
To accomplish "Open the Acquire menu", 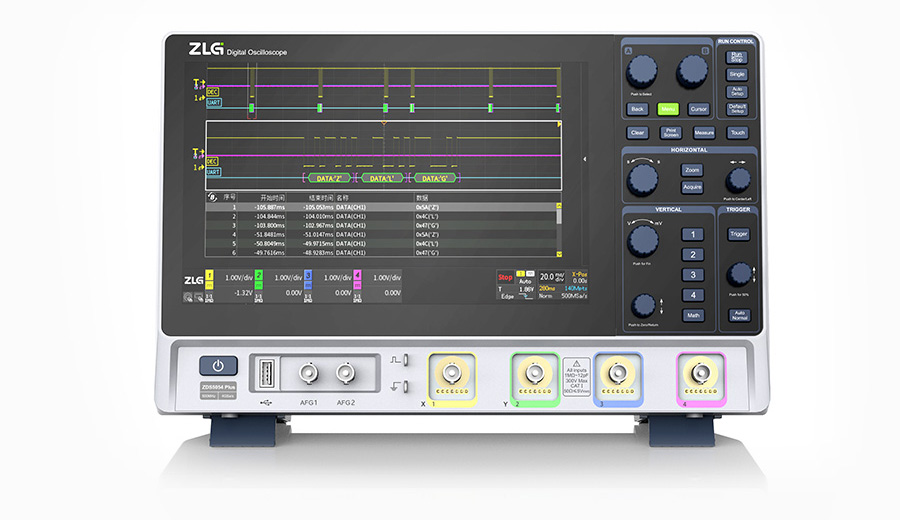I will pos(692,187).
